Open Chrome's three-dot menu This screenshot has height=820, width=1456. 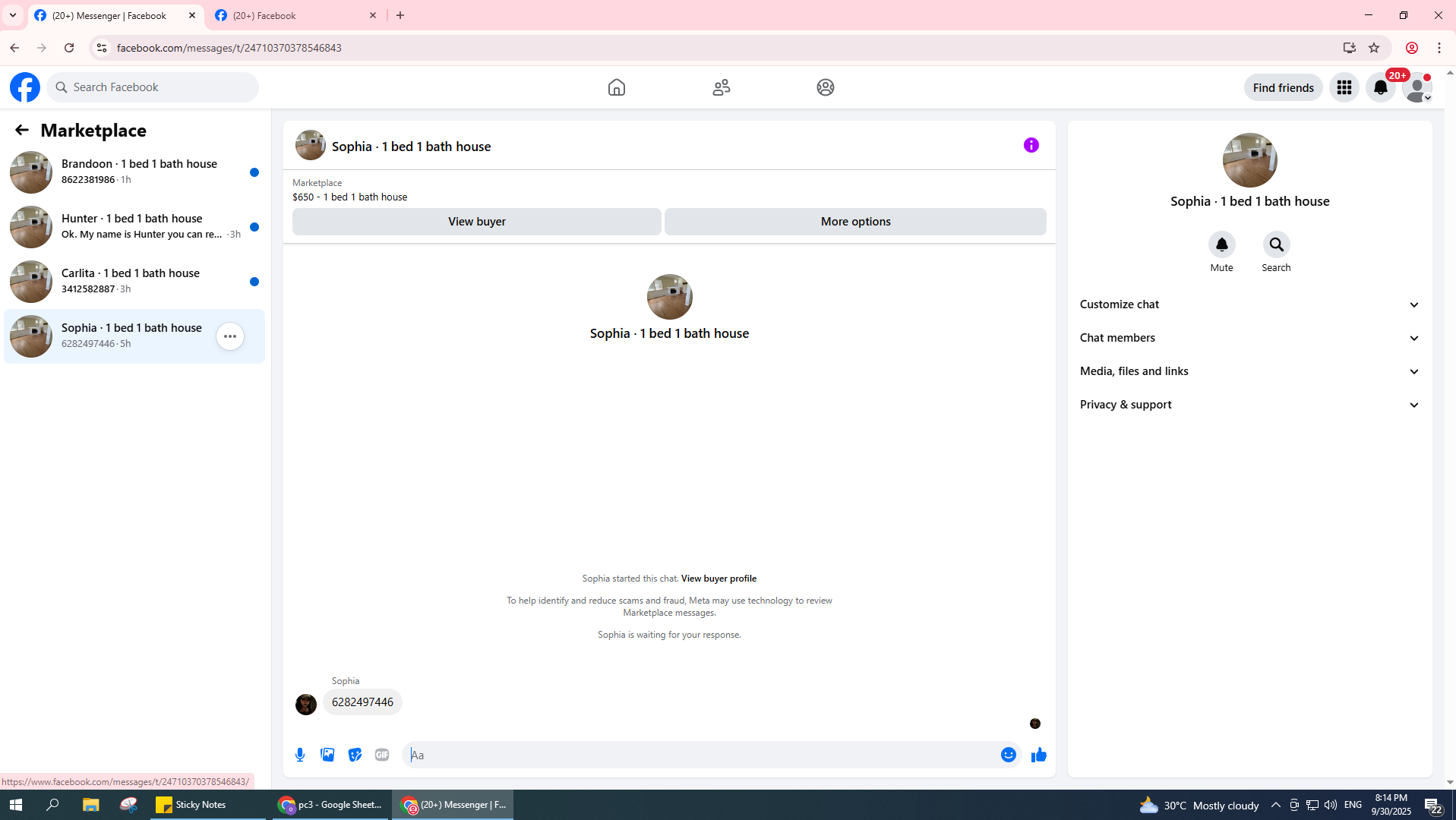(1439, 48)
